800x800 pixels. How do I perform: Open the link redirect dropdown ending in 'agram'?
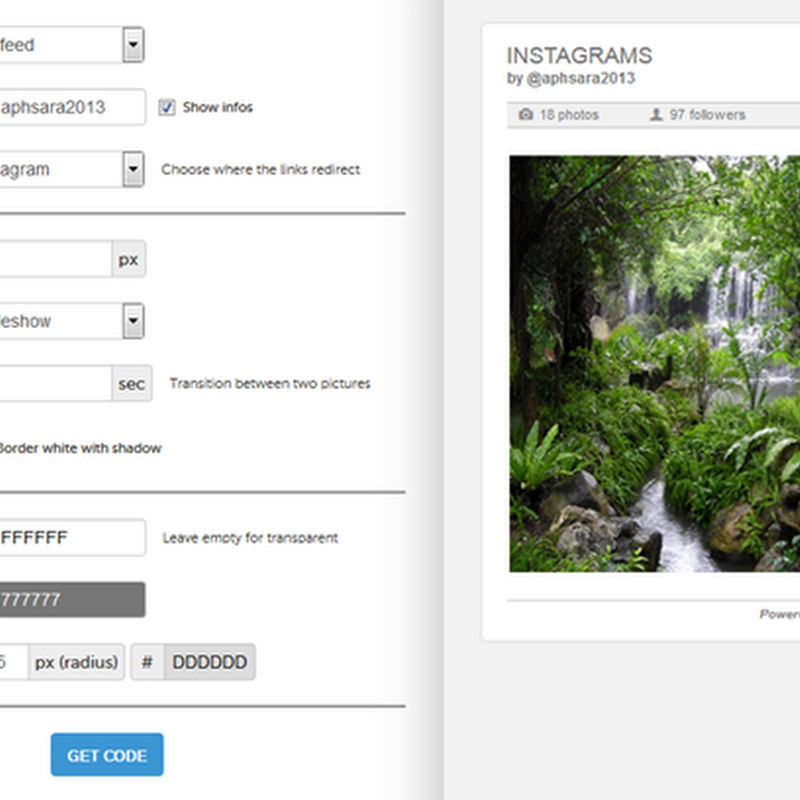tap(72, 169)
